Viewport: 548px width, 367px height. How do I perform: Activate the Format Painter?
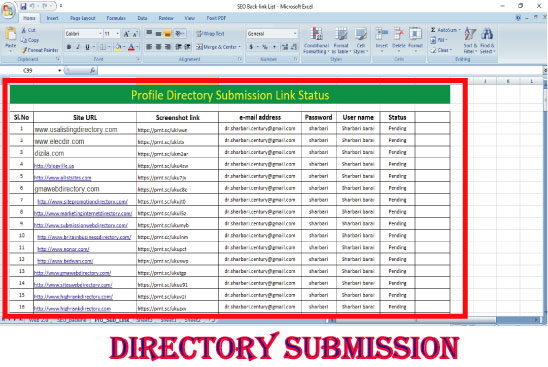click(x=39, y=50)
